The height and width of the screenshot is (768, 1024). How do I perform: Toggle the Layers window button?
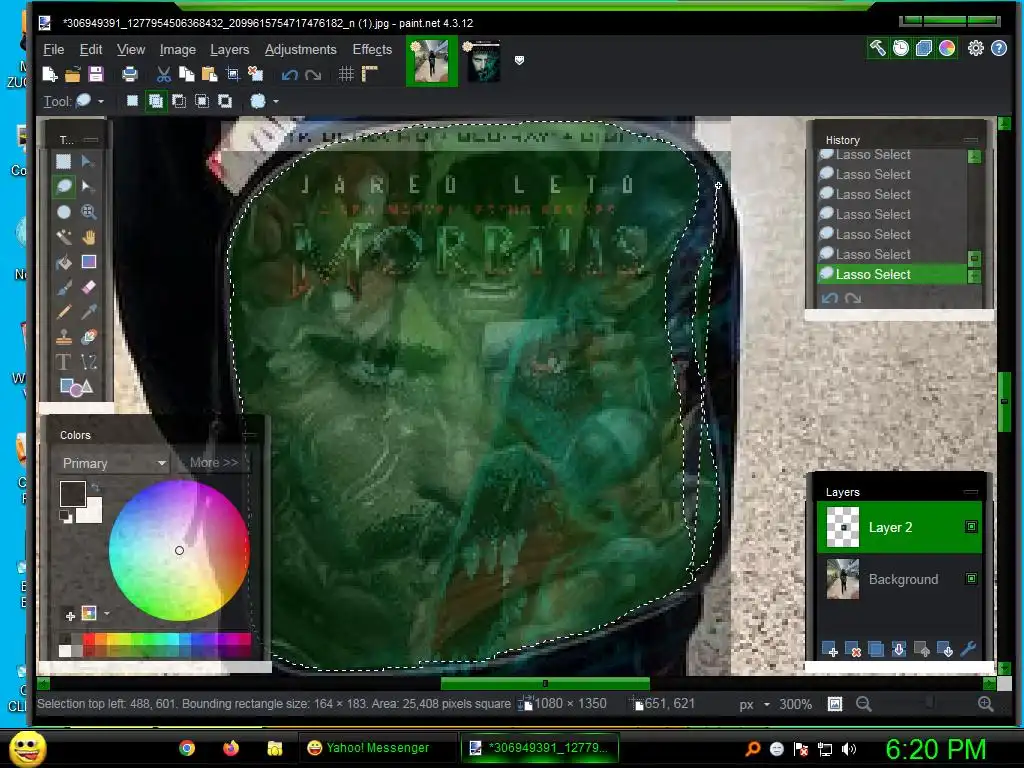(x=923, y=48)
